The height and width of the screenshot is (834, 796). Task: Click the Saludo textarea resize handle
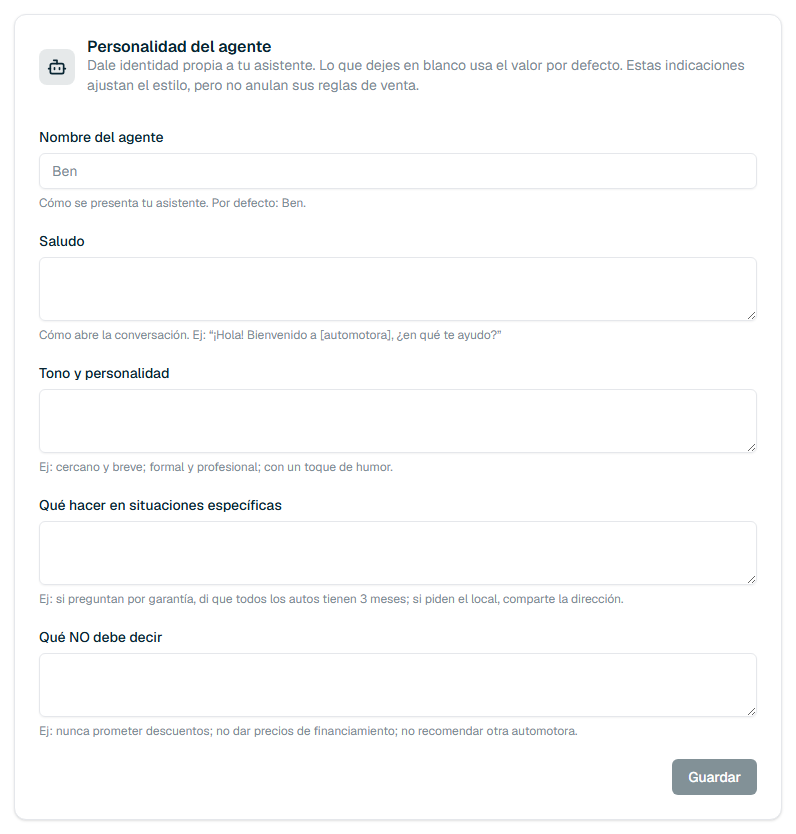tap(751, 315)
